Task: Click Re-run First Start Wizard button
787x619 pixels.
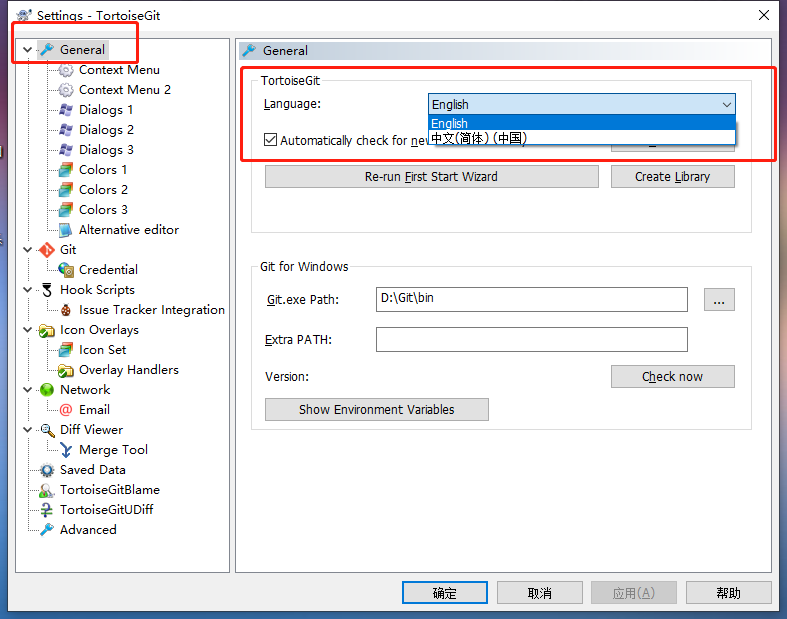Action: tap(432, 177)
